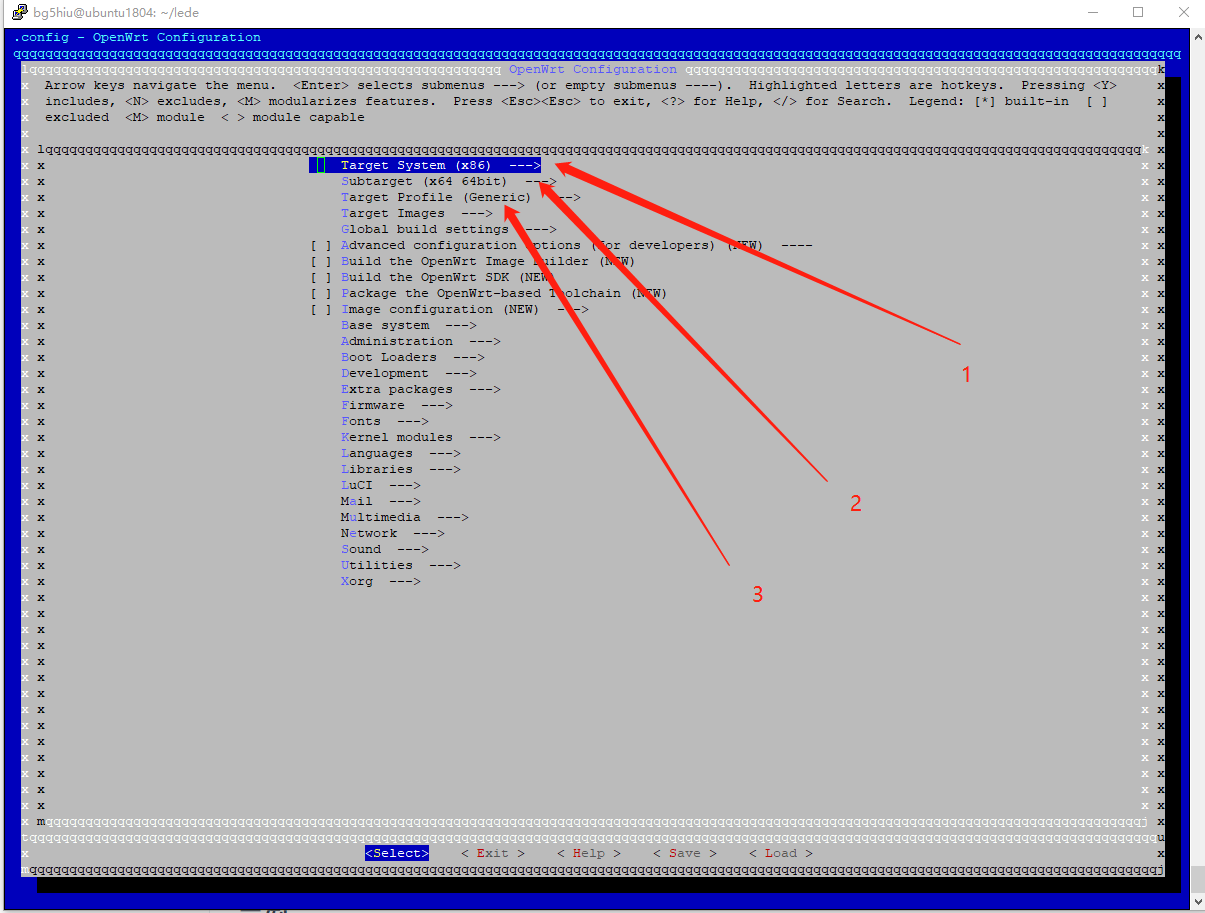Toggle Advanced configuration options checkbox
Screen dimensions: 1205x913
321,246
